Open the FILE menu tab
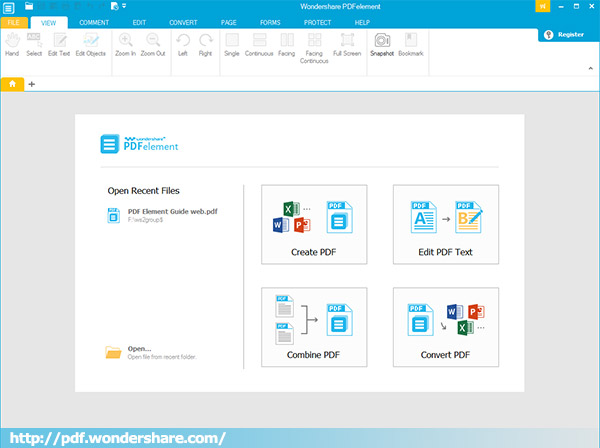The image size is (600, 448). 13,23
